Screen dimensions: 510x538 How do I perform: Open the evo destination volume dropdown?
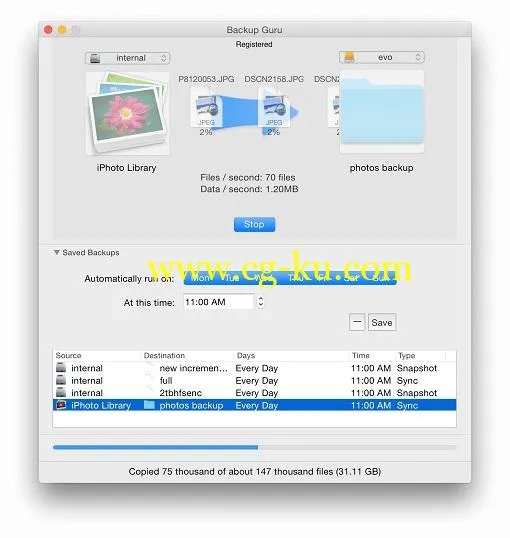382,57
